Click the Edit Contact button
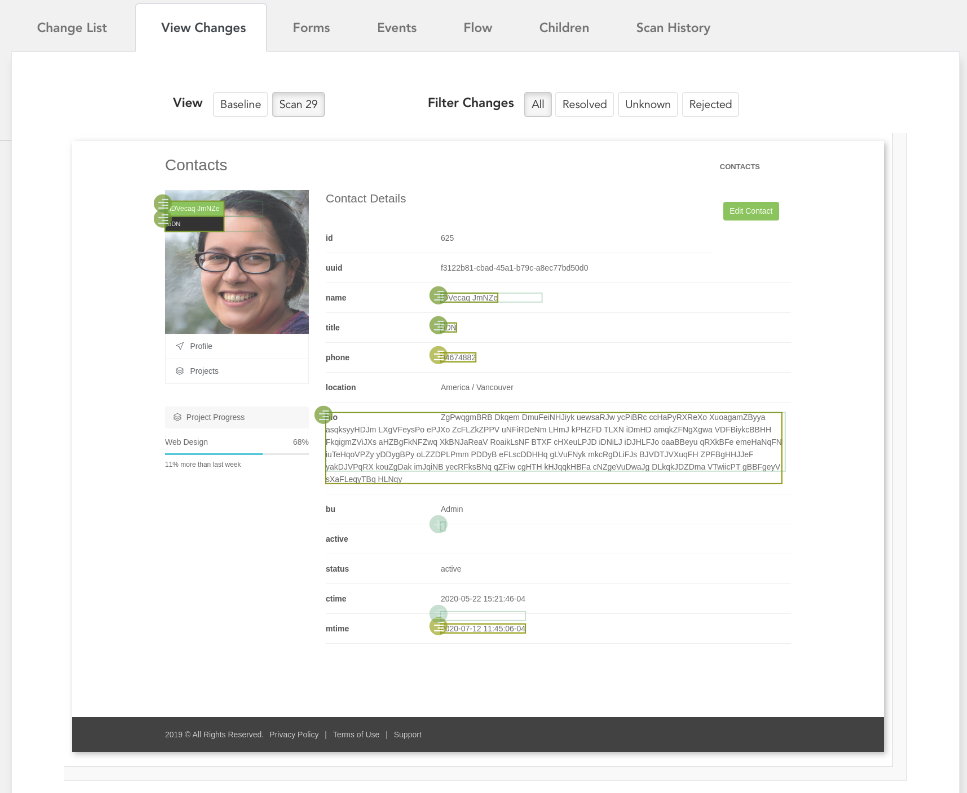 [x=751, y=211]
